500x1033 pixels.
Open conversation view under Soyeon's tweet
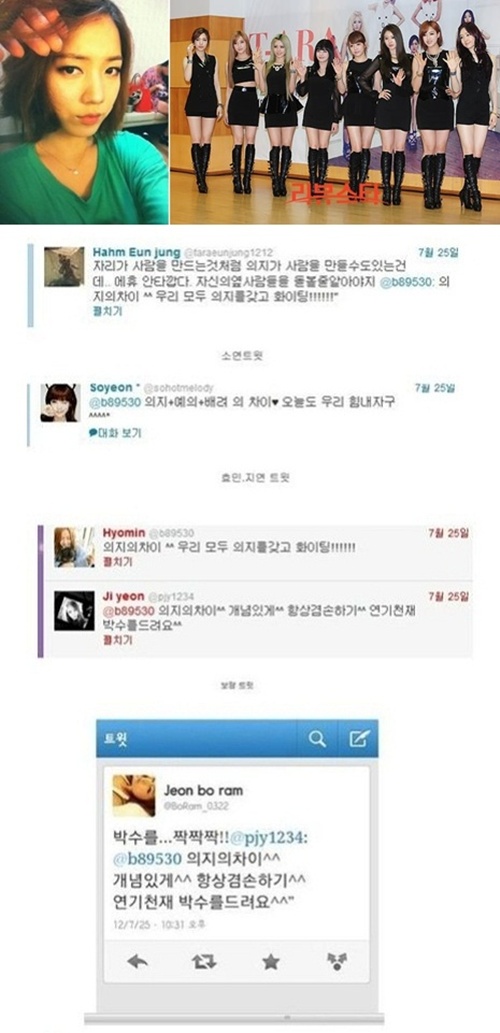coord(115,433)
